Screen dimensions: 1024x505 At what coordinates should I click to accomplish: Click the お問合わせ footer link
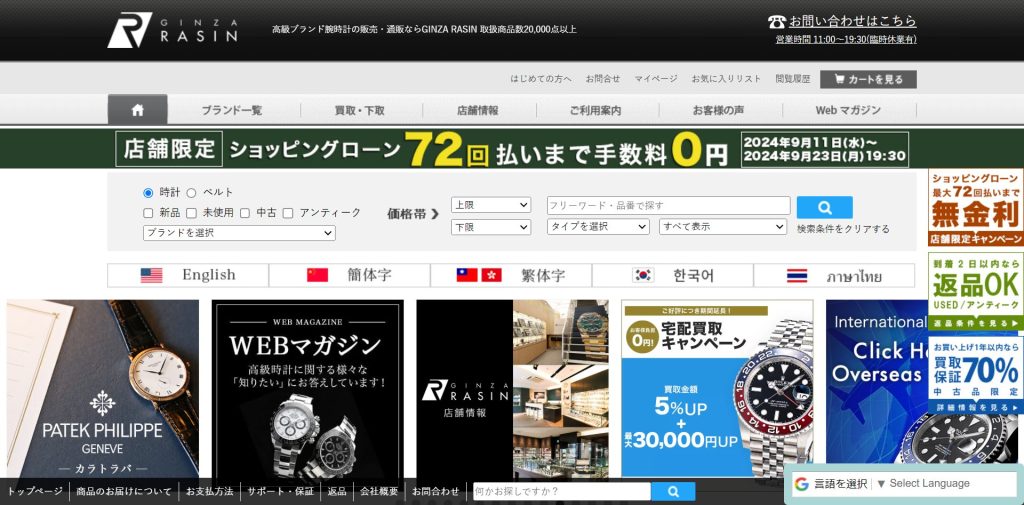(x=436, y=491)
